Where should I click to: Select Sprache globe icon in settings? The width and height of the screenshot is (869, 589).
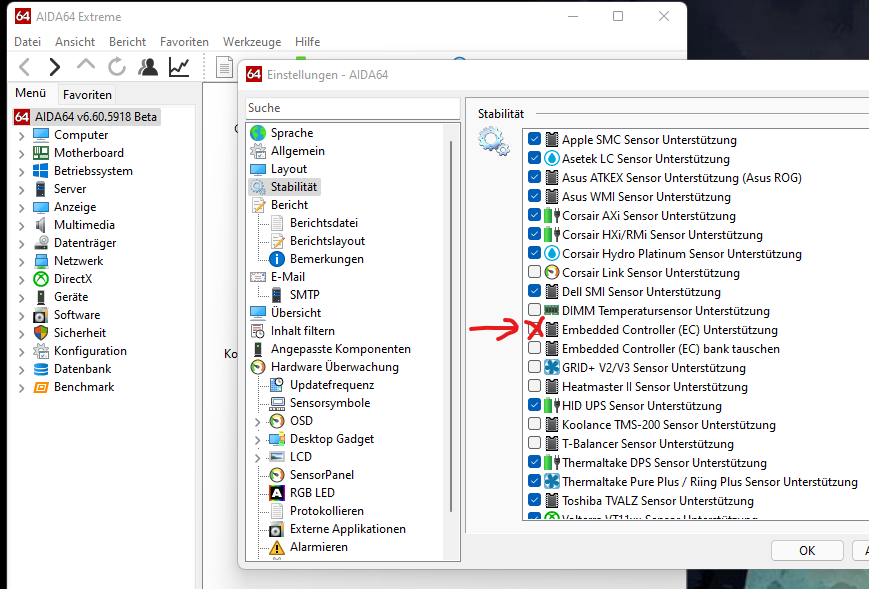point(258,133)
